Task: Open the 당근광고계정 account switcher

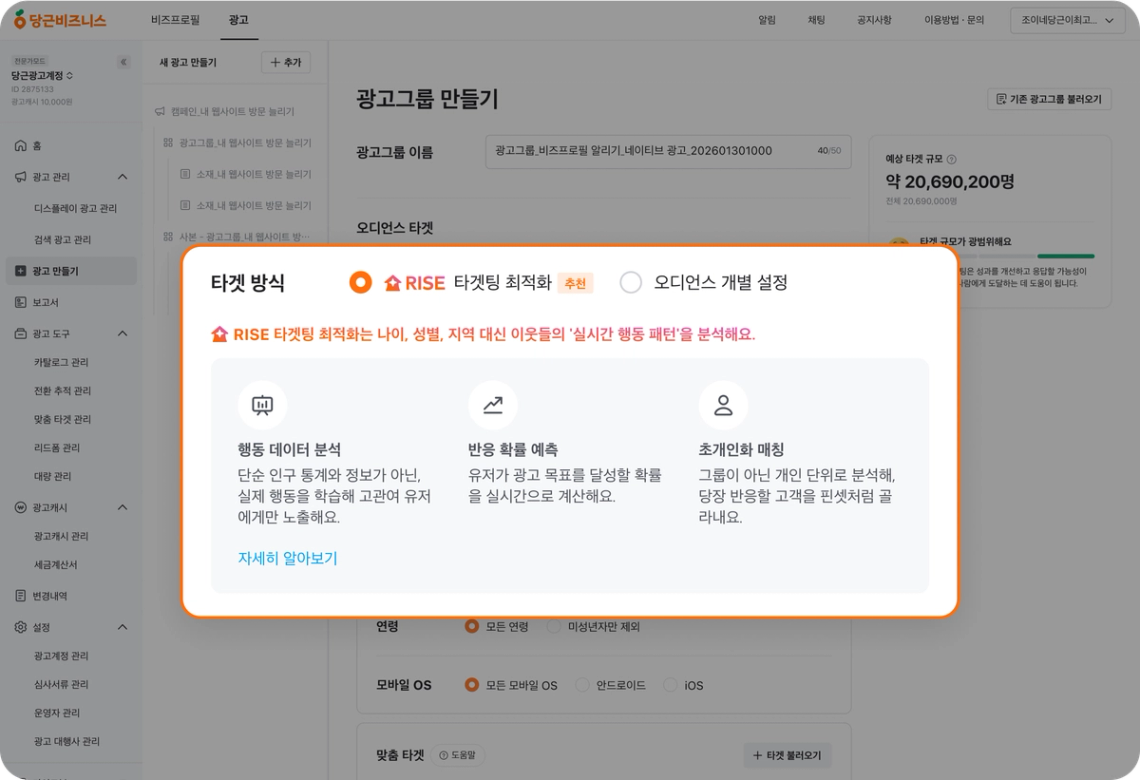Action: click(41, 76)
